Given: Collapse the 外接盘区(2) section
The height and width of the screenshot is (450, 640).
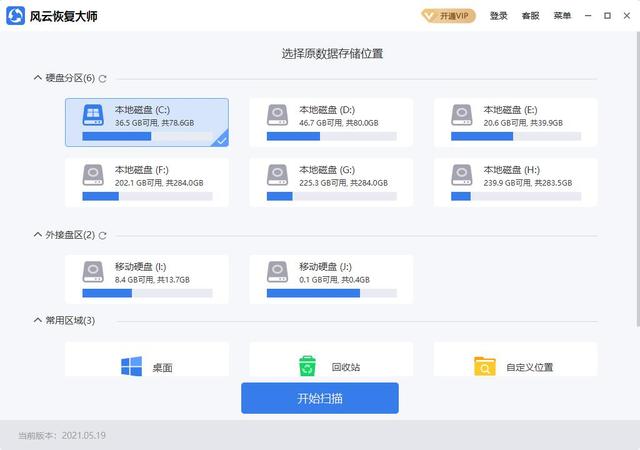Looking at the screenshot, I should click(x=38, y=234).
